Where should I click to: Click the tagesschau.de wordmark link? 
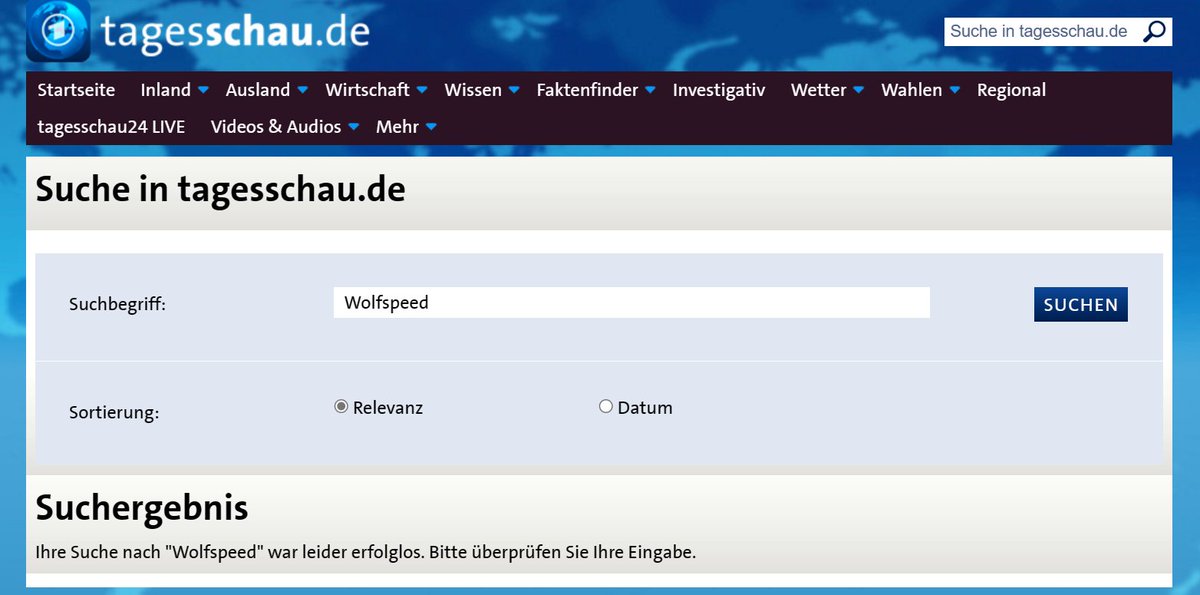pyautogui.click(x=235, y=33)
